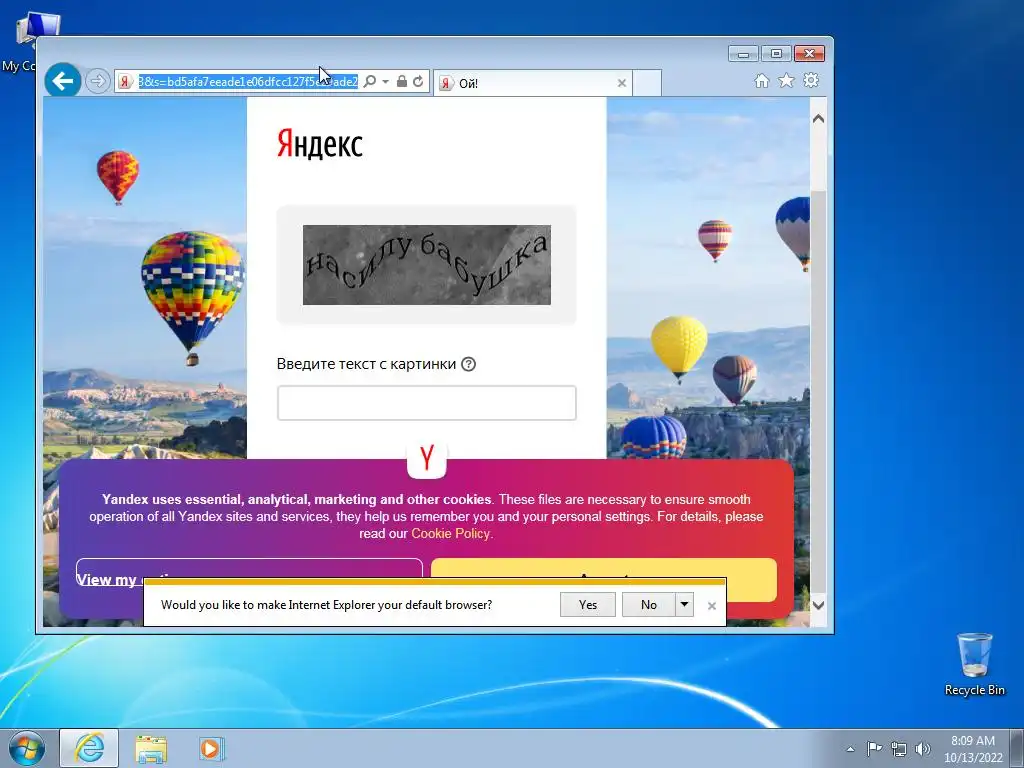Answer No to default browser prompt
This screenshot has height=768, width=1024.
tap(648, 605)
